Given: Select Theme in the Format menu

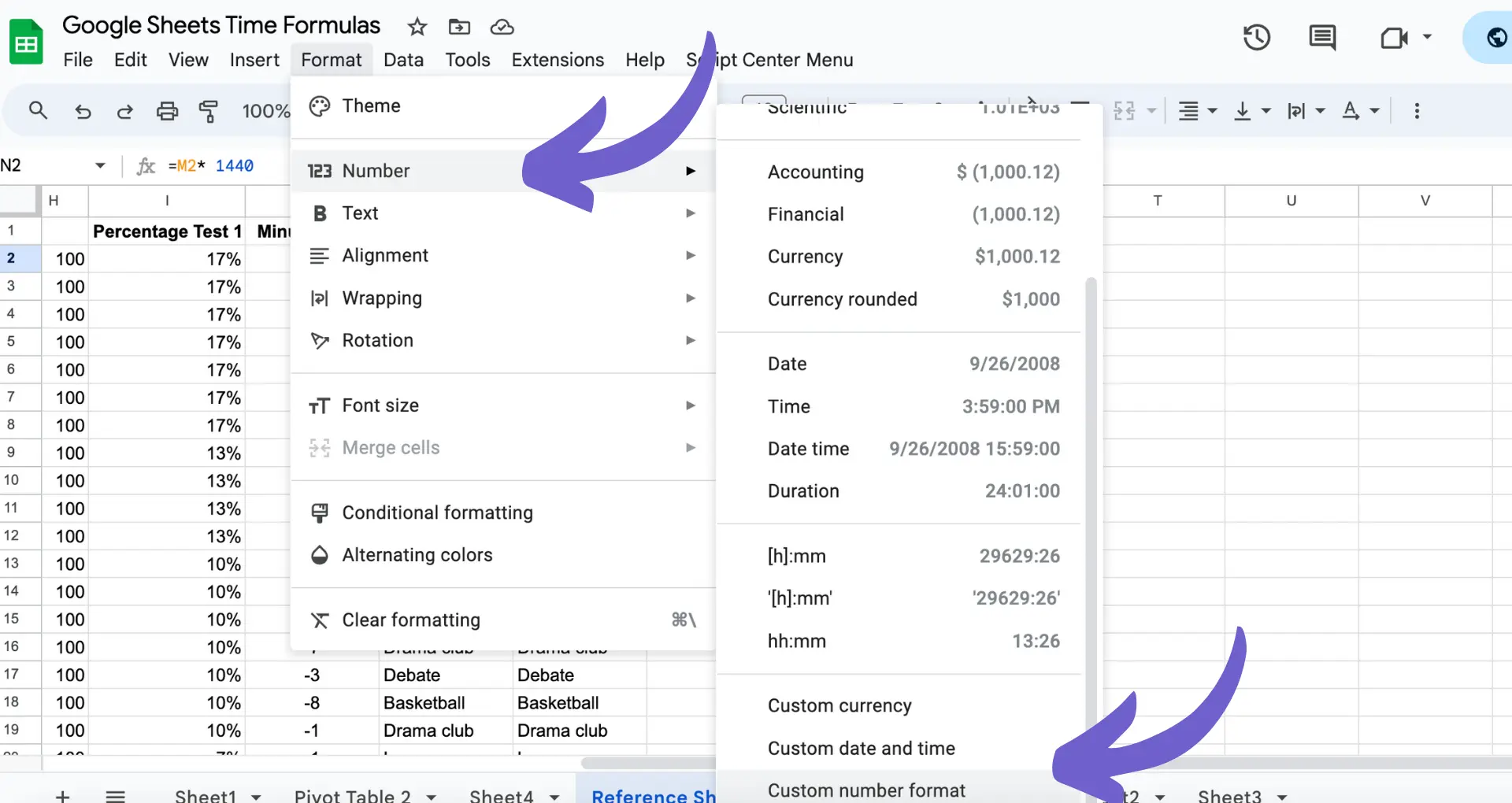Looking at the screenshot, I should pyautogui.click(x=502, y=105).
